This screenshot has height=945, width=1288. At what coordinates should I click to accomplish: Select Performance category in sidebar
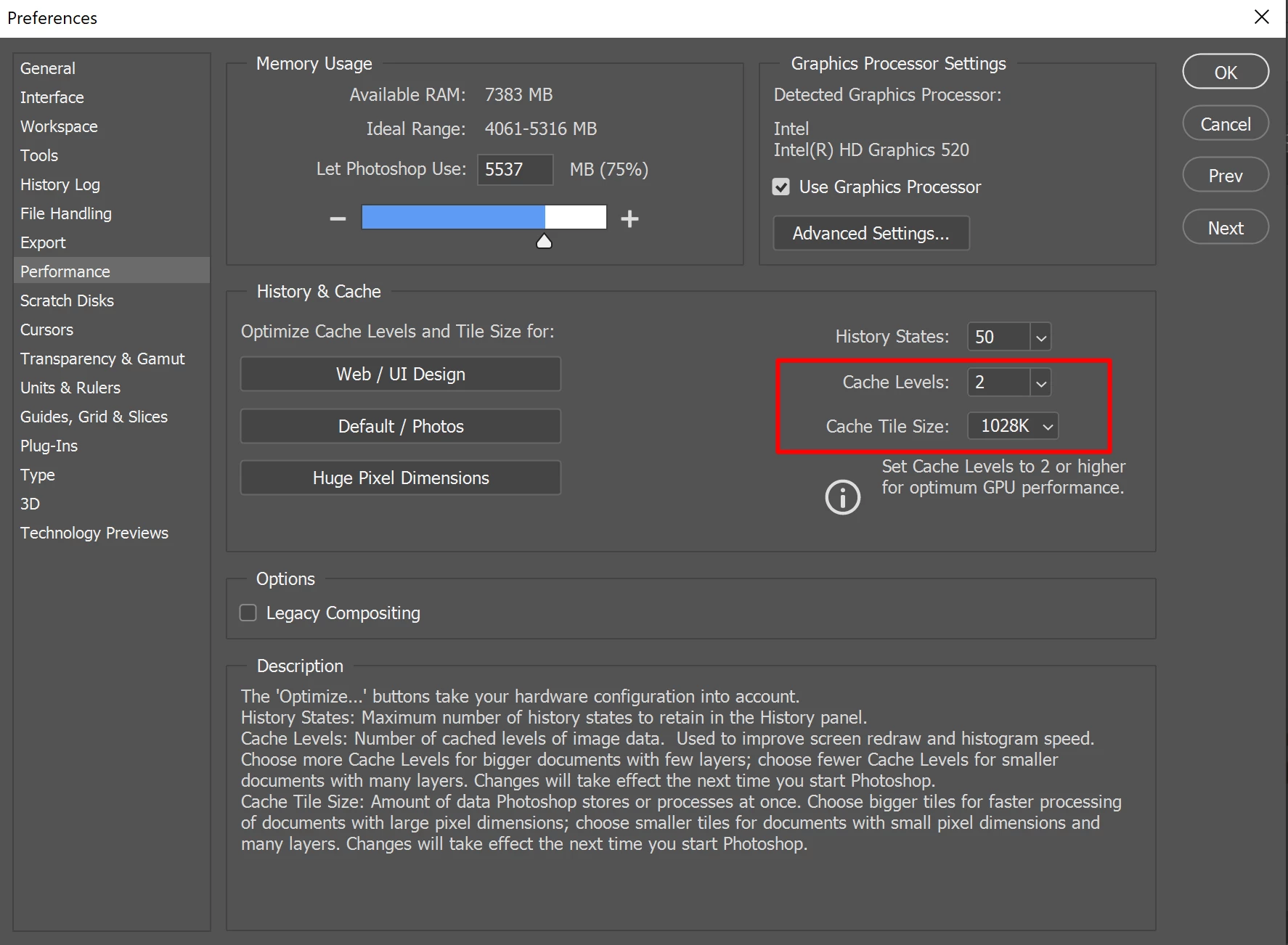111,271
